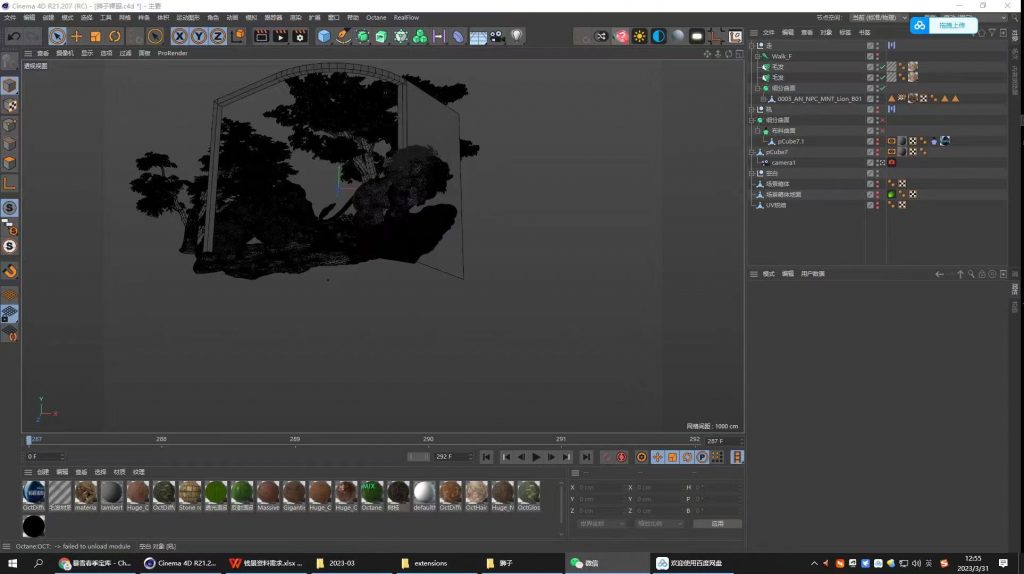The height and width of the screenshot is (574, 1024).
Task: Collapse top null object tree node
Action: (752, 46)
